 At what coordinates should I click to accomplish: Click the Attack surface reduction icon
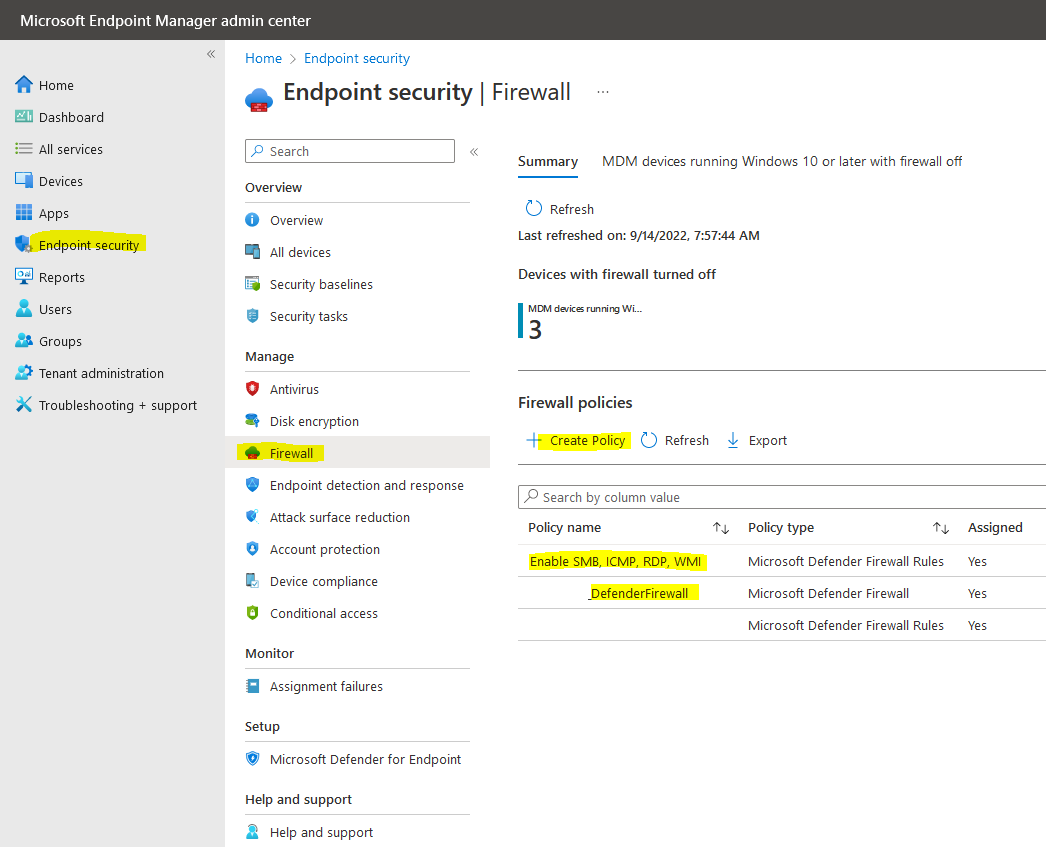(252, 517)
